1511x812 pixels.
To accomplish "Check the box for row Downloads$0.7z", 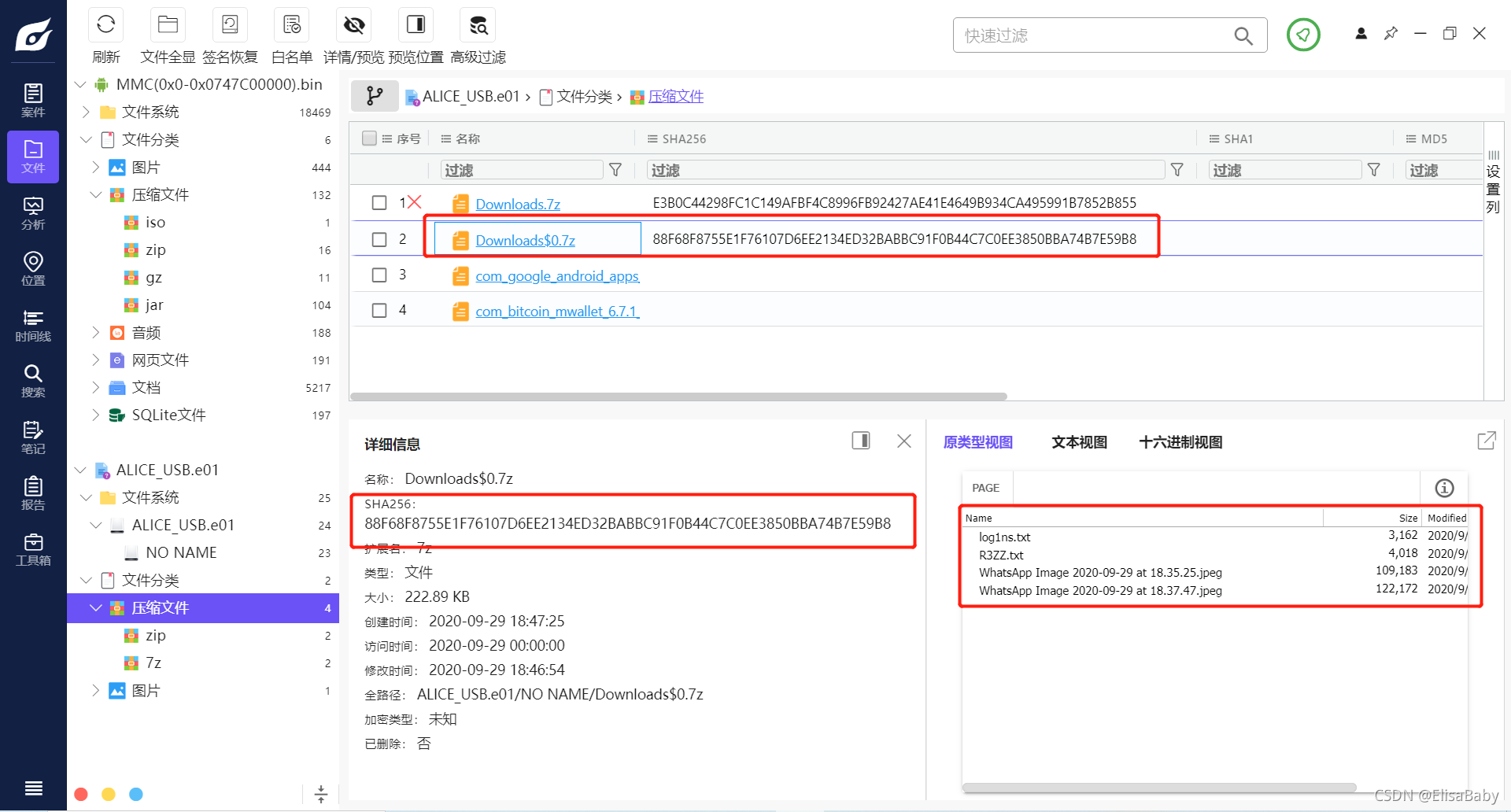I will (x=379, y=239).
